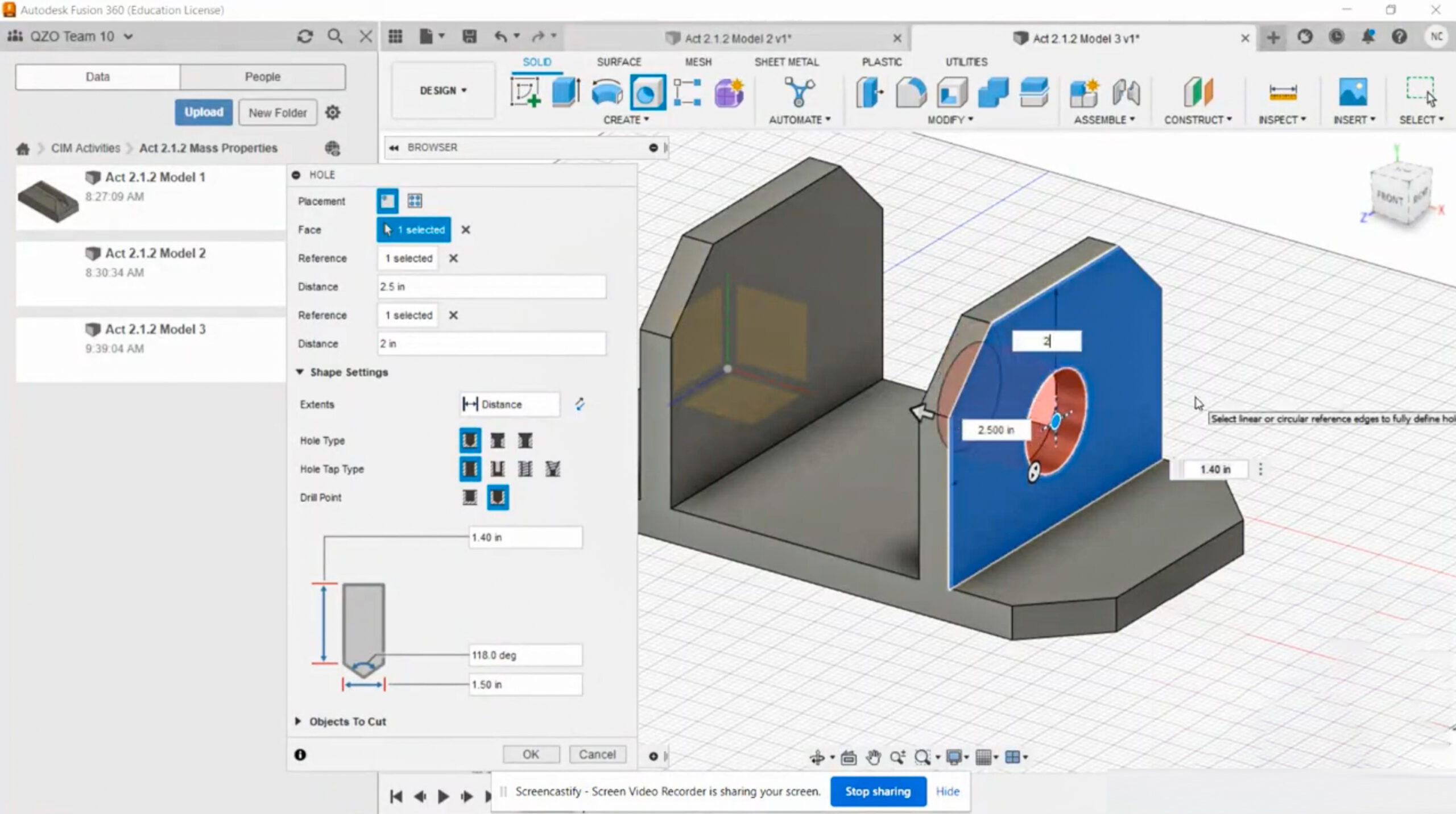Click the Undo arrow
This screenshot has width=1456, height=814.
500,37
